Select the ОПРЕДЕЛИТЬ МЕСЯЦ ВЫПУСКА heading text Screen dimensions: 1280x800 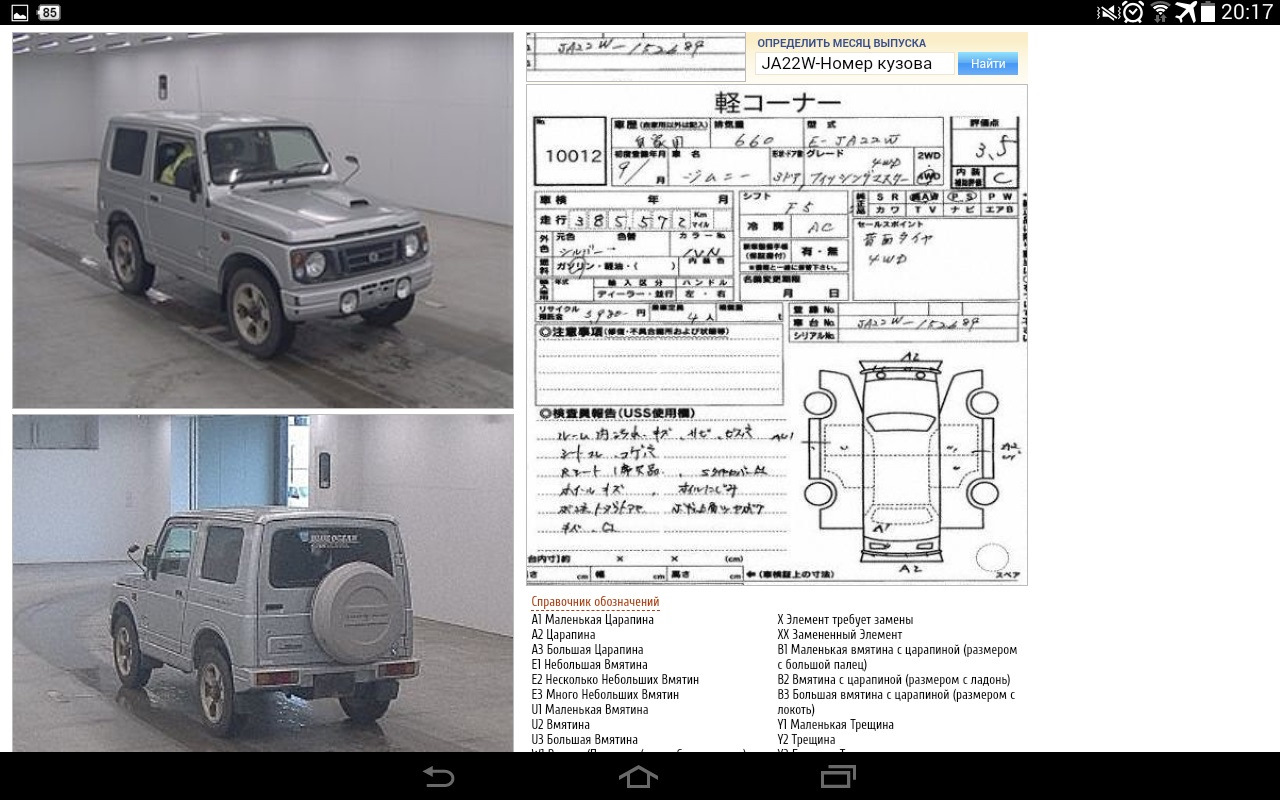pos(841,43)
